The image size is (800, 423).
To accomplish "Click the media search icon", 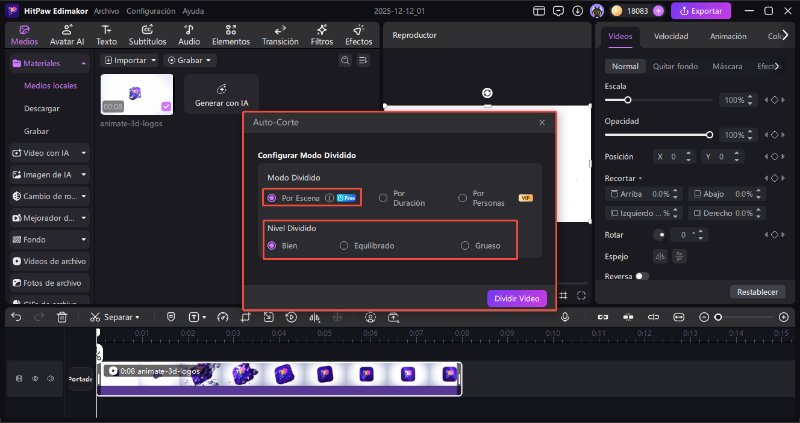I will click(345, 60).
